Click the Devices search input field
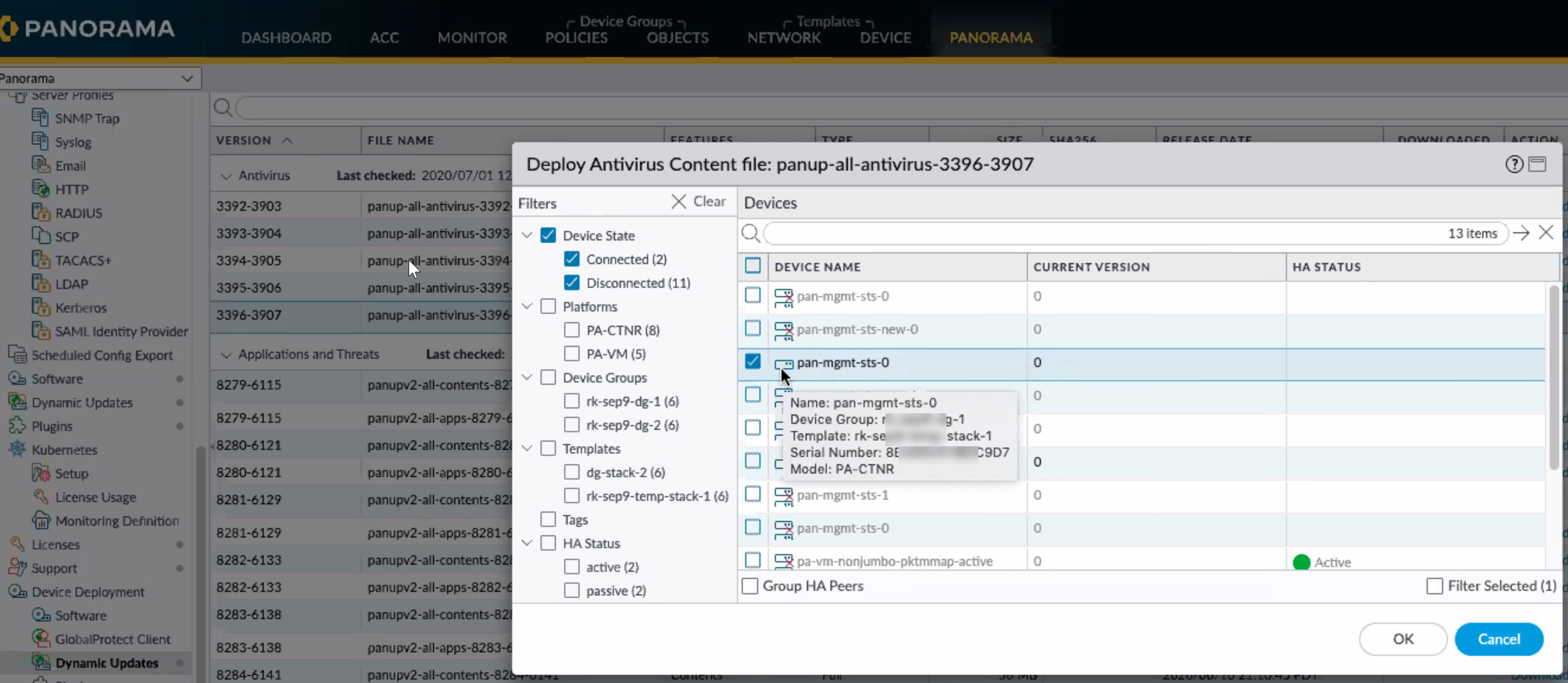 pyautogui.click(x=1096, y=233)
